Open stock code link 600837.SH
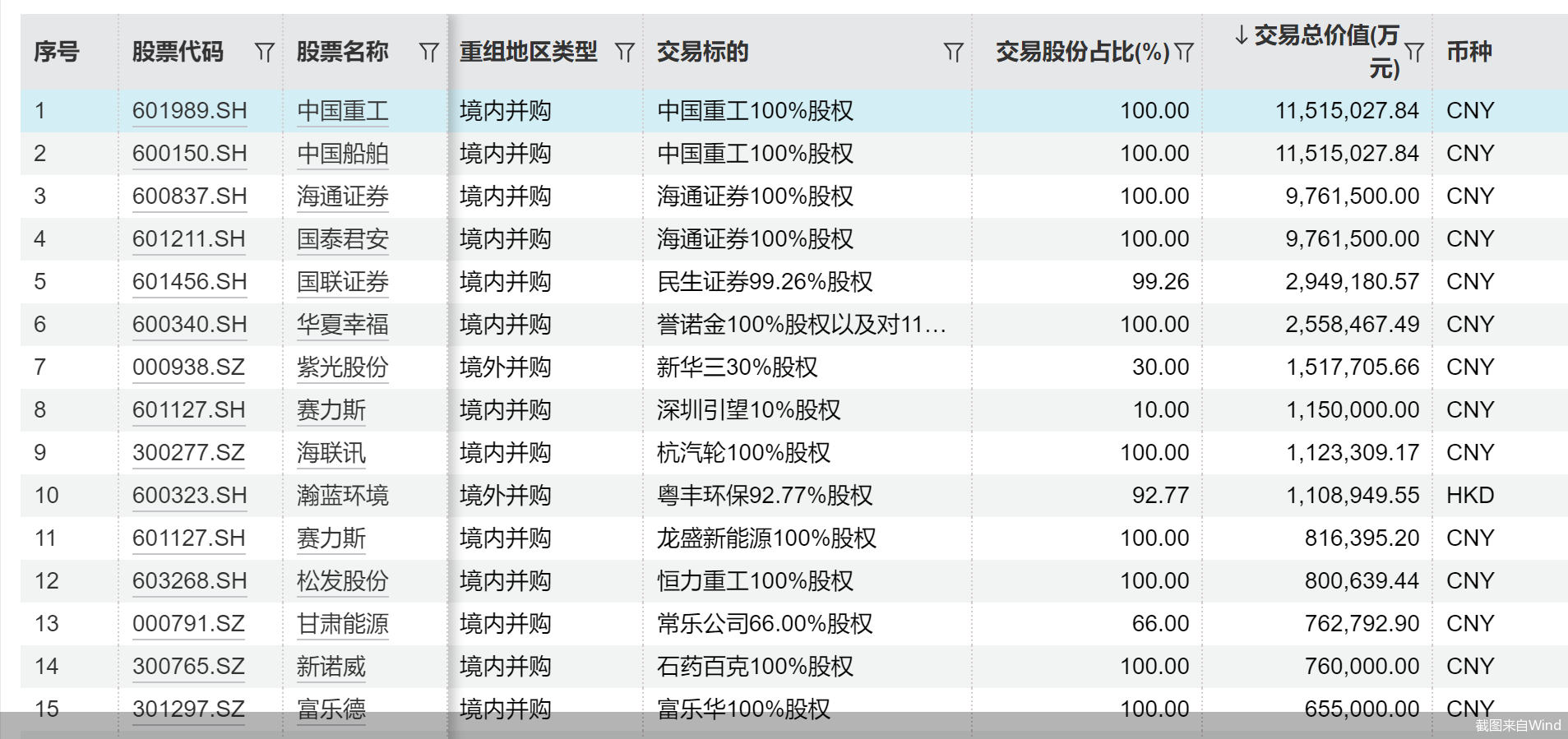 click(x=190, y=196)
